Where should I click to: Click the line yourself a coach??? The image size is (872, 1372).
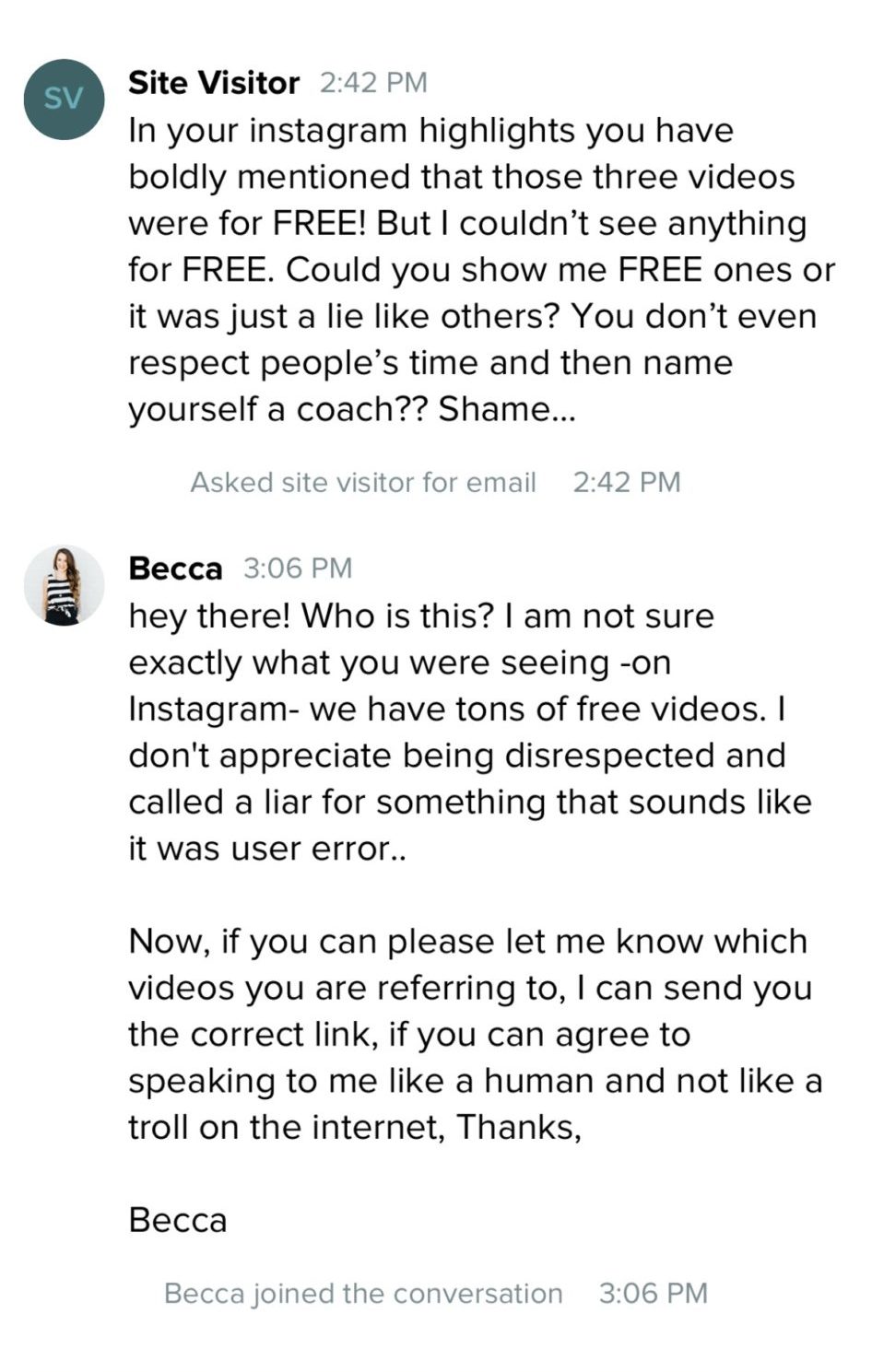[x=351, y=409]
